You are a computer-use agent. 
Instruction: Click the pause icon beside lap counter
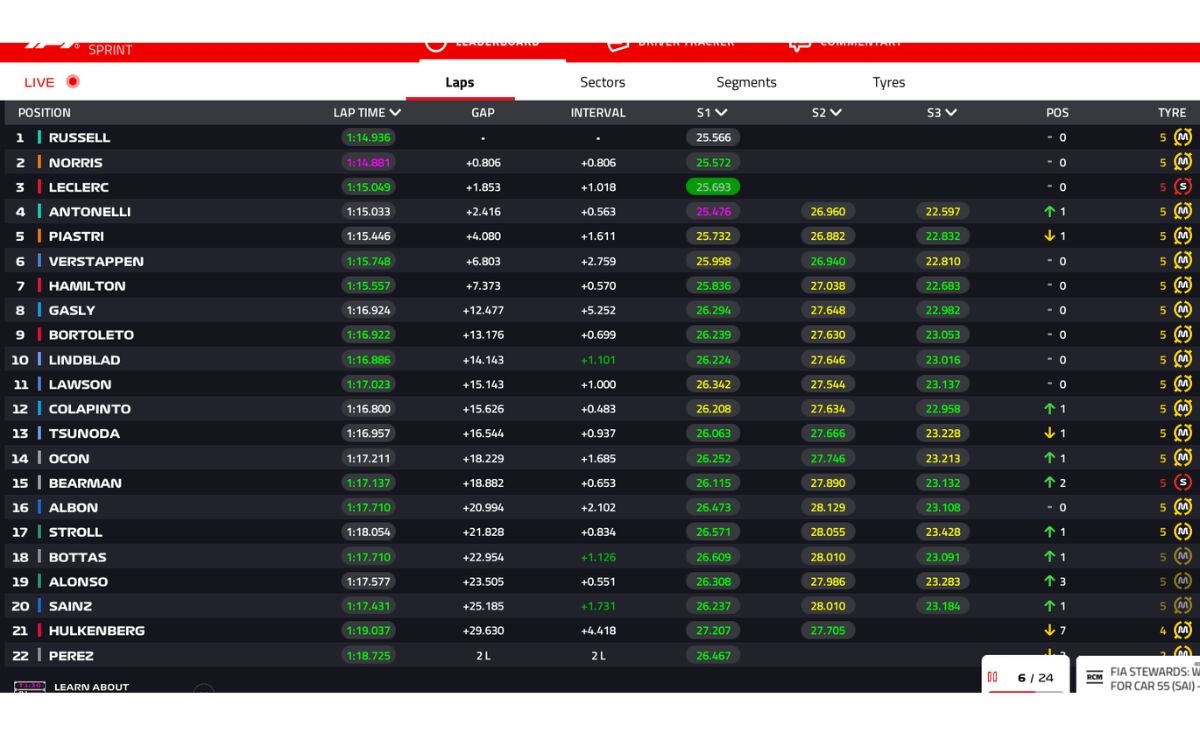[993, 677]
